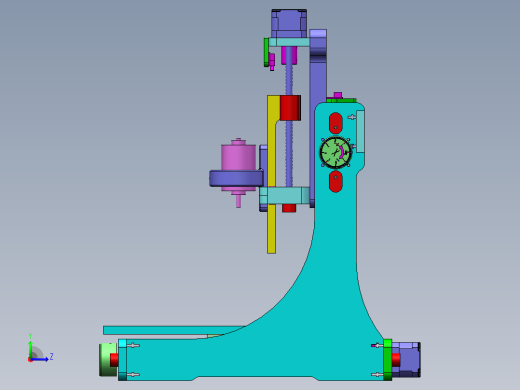The height and width of the screenshot is (390, 520).
Task: Select the magenta knob atop the cyan frame
Action: [338, 95]
